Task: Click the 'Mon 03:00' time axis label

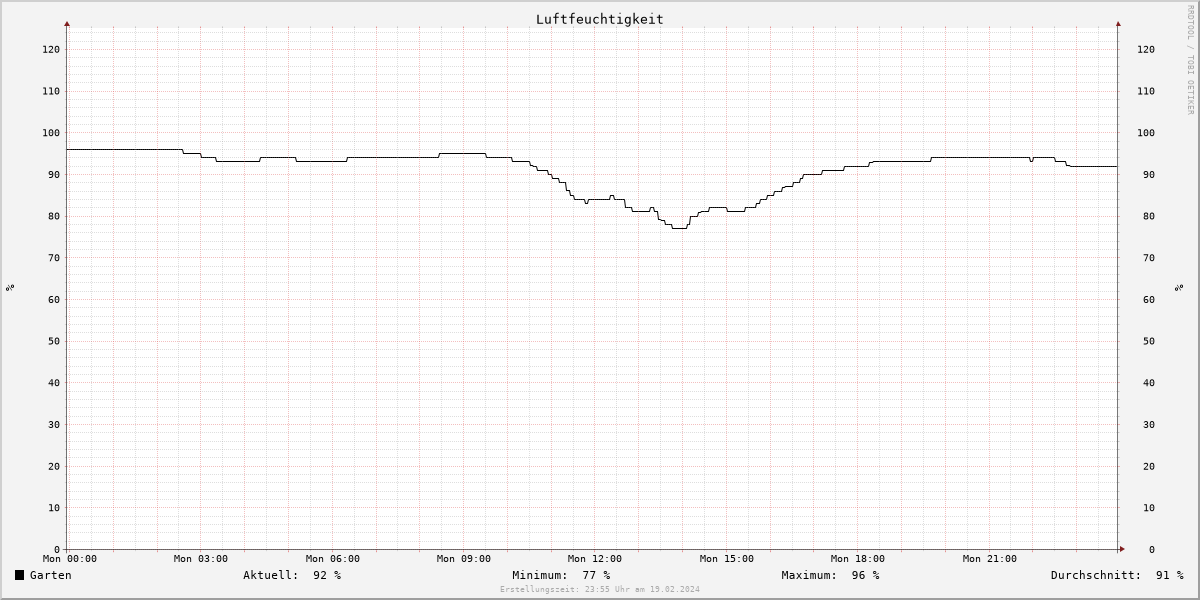Action: (201, 559)
